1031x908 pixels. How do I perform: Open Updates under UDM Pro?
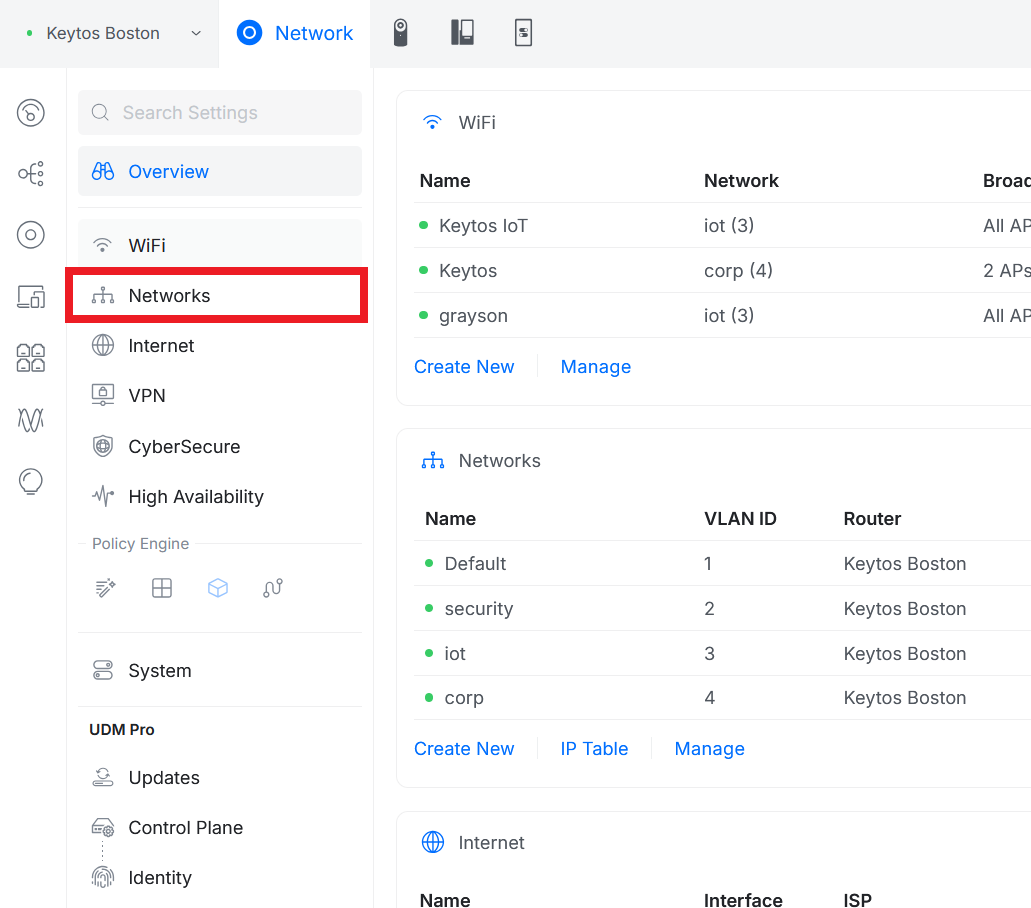220,777
